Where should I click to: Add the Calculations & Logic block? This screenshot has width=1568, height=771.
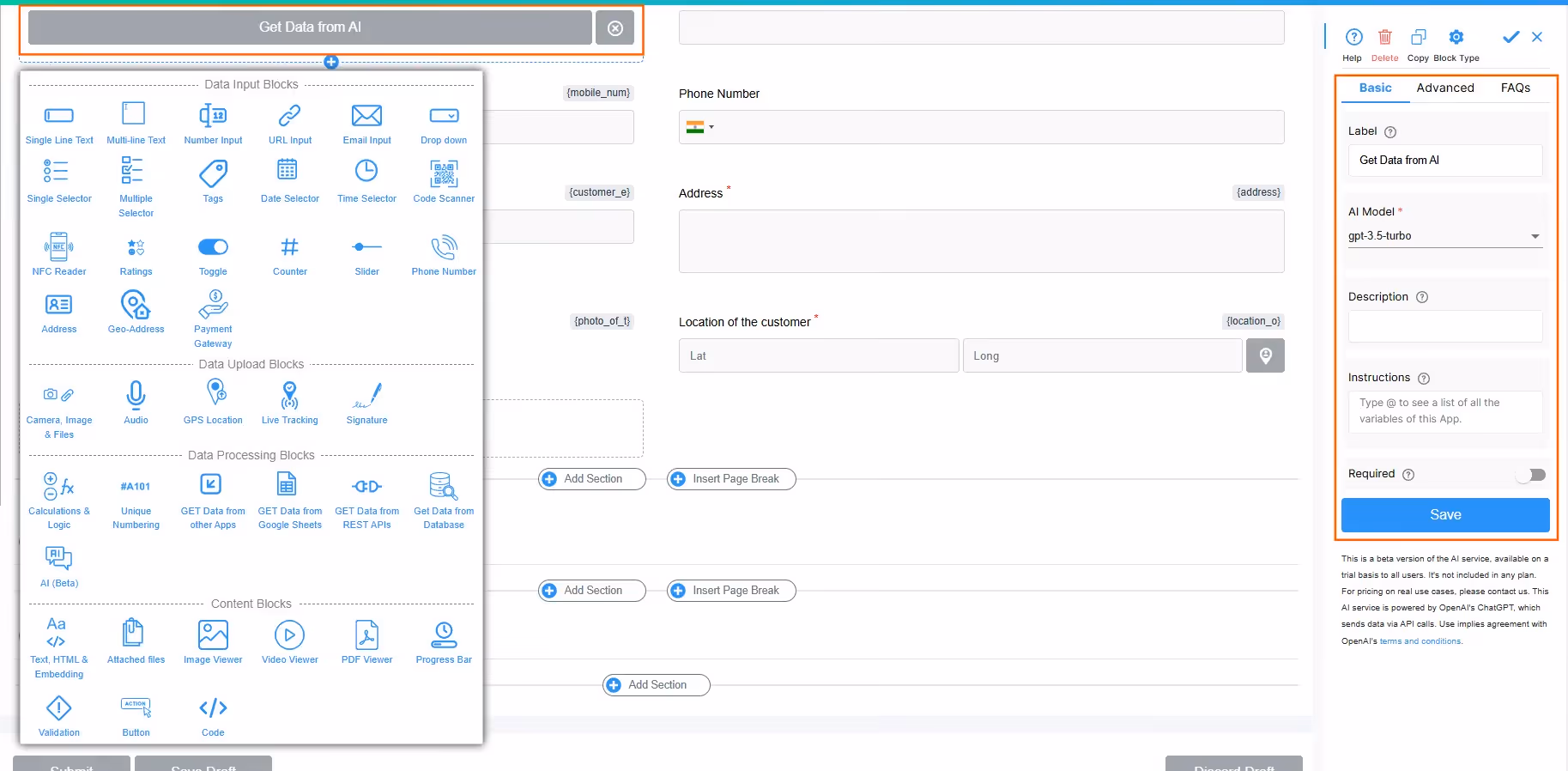59,501
